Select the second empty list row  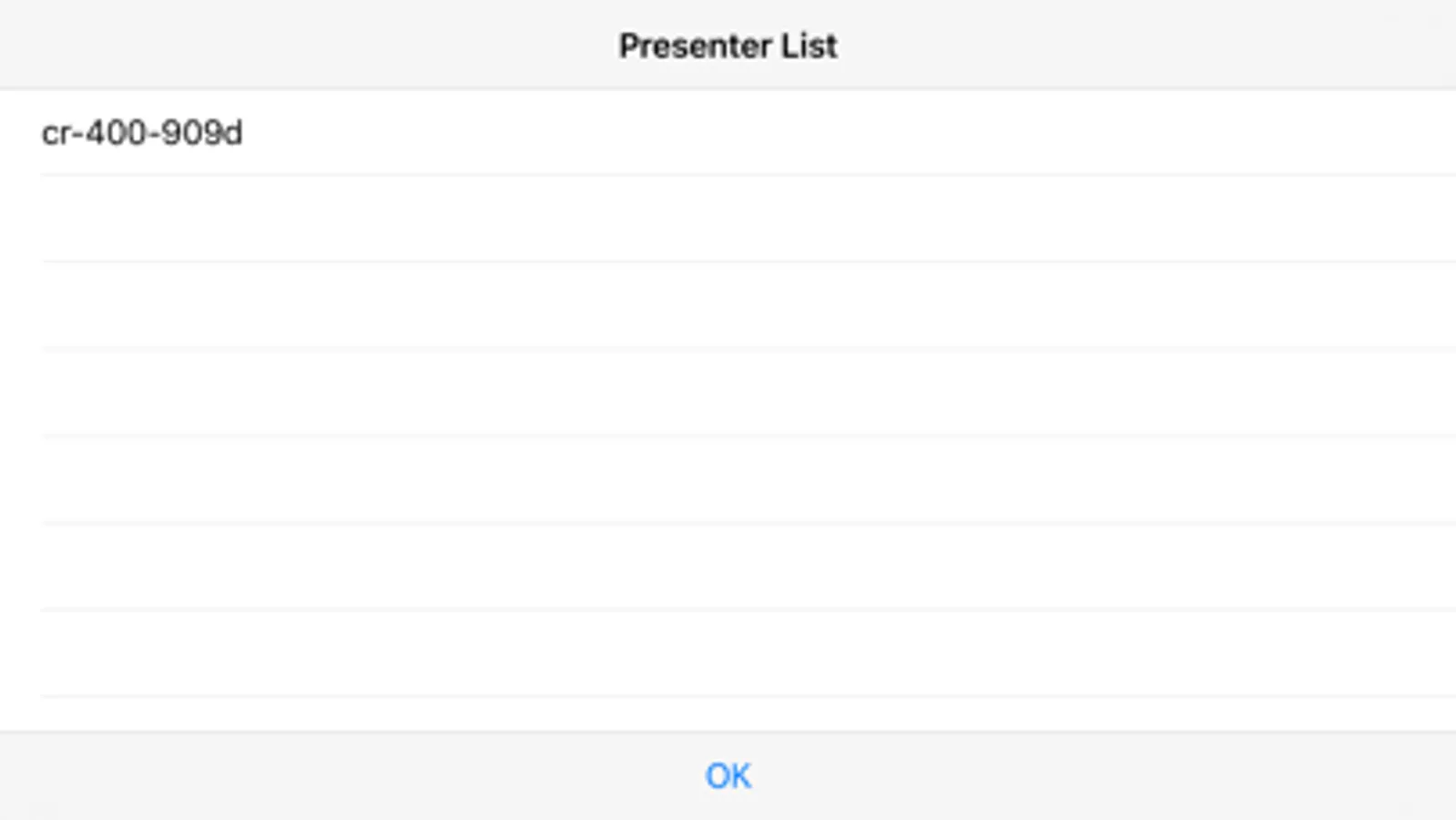[x=728, y=305]
